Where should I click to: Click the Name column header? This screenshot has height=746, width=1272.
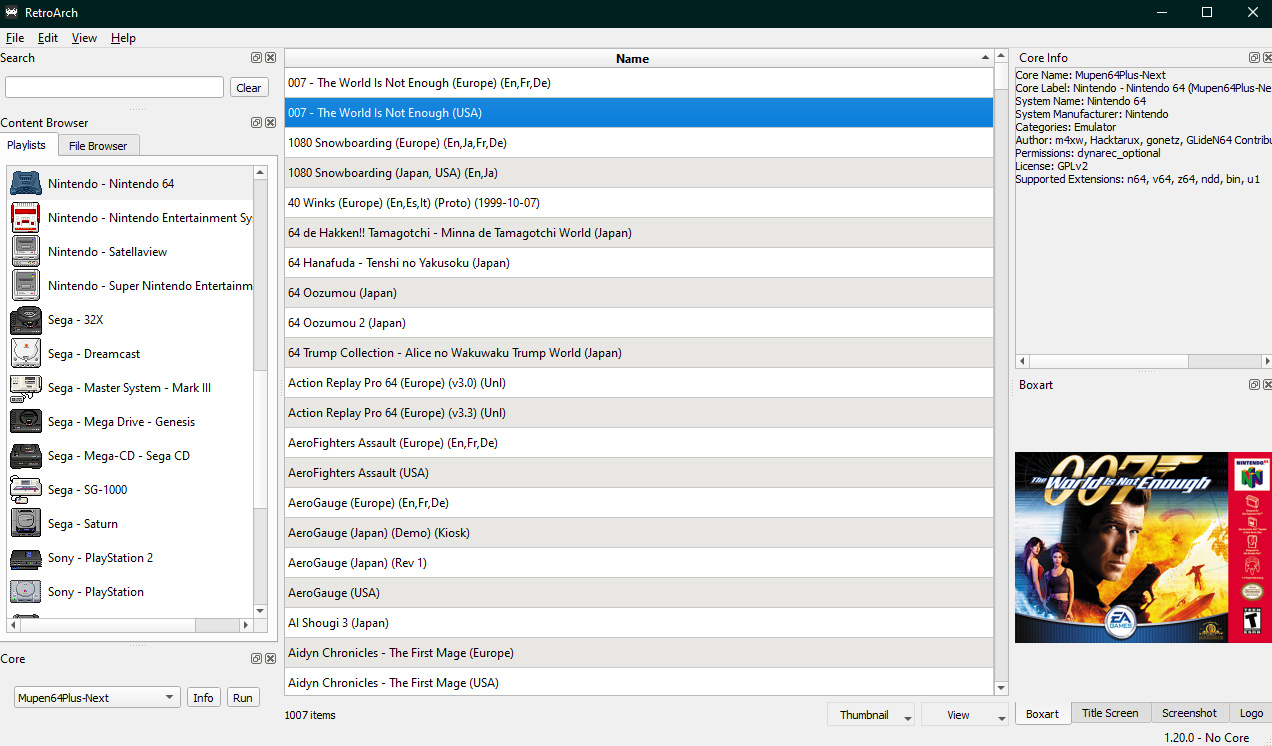tap(639, 58)
